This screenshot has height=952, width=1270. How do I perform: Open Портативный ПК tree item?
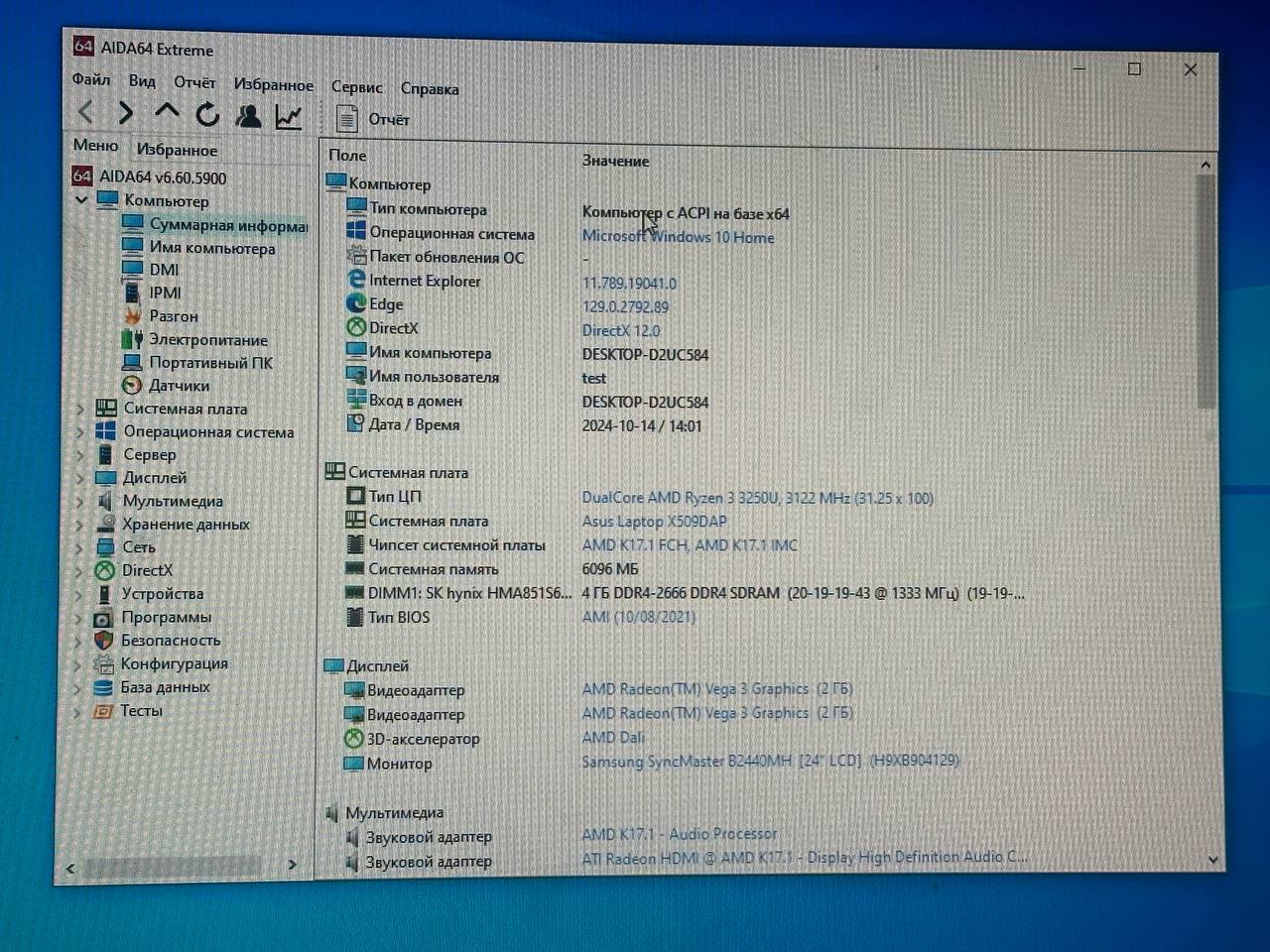pos(210,363)
